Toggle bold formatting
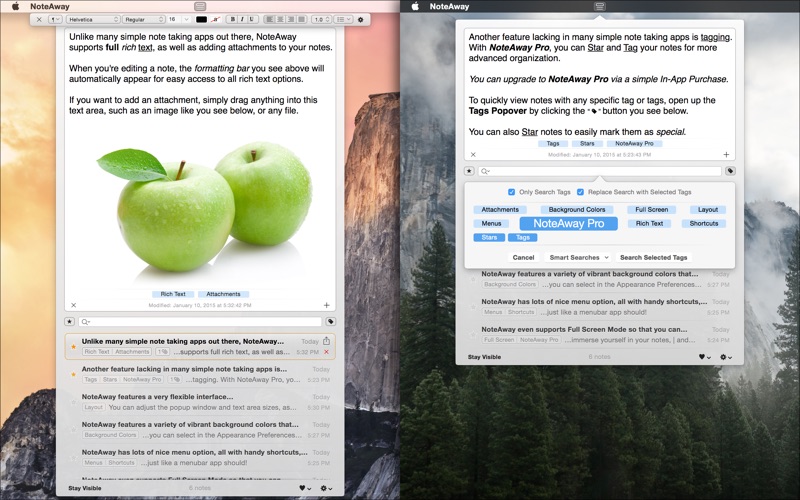This screenshot has height=500, width=800. [233, 19]
